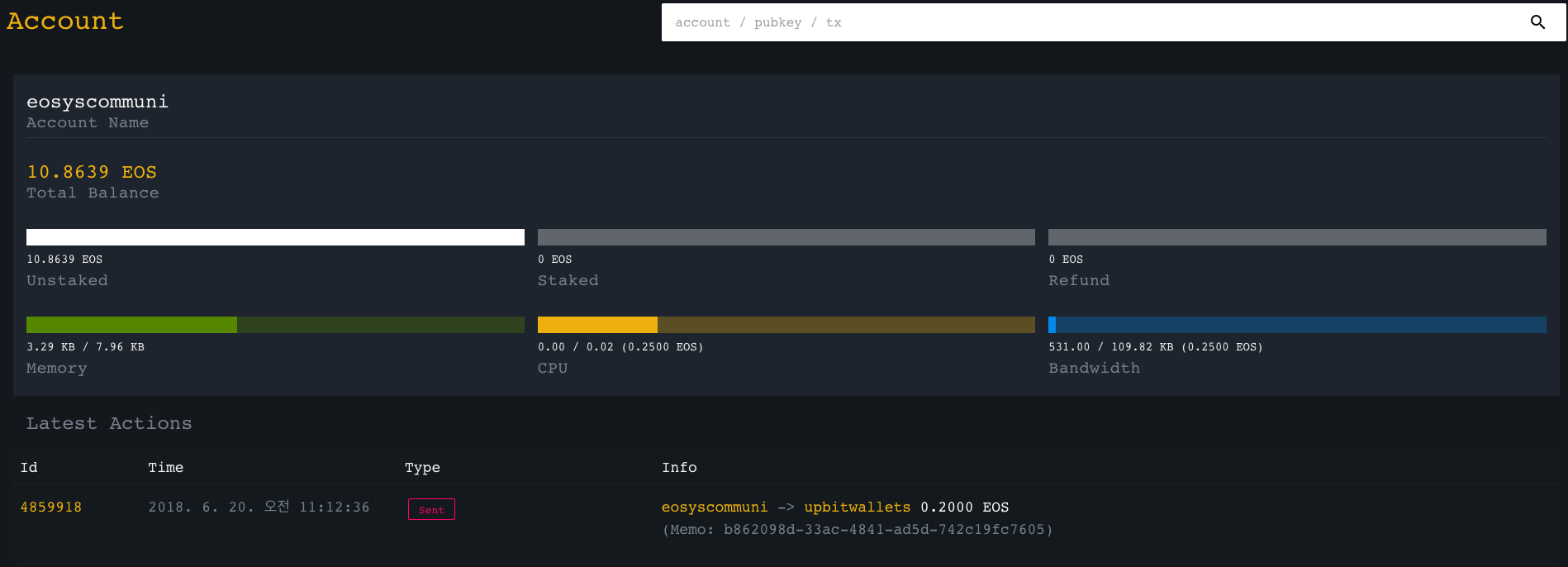1568x567 pixels.
Task: Click the Unstaked label
Action: pyautogui.click(x=67, y=280)
